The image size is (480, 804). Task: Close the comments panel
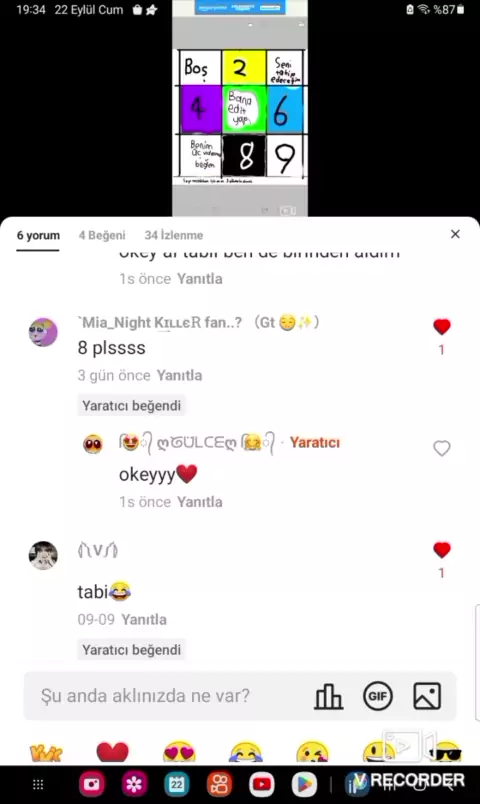click(455, 234)
